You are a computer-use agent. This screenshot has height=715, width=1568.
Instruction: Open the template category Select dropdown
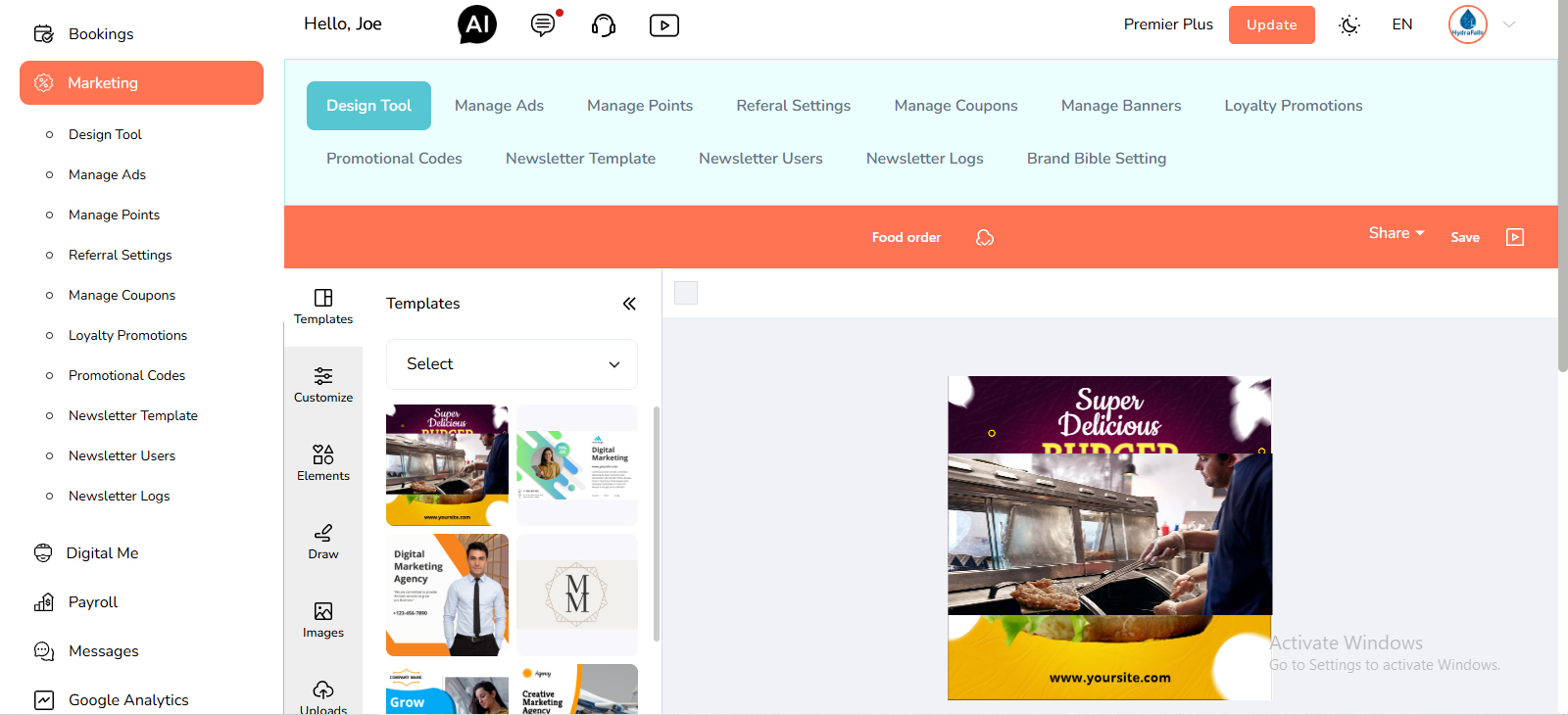(512, 364)
